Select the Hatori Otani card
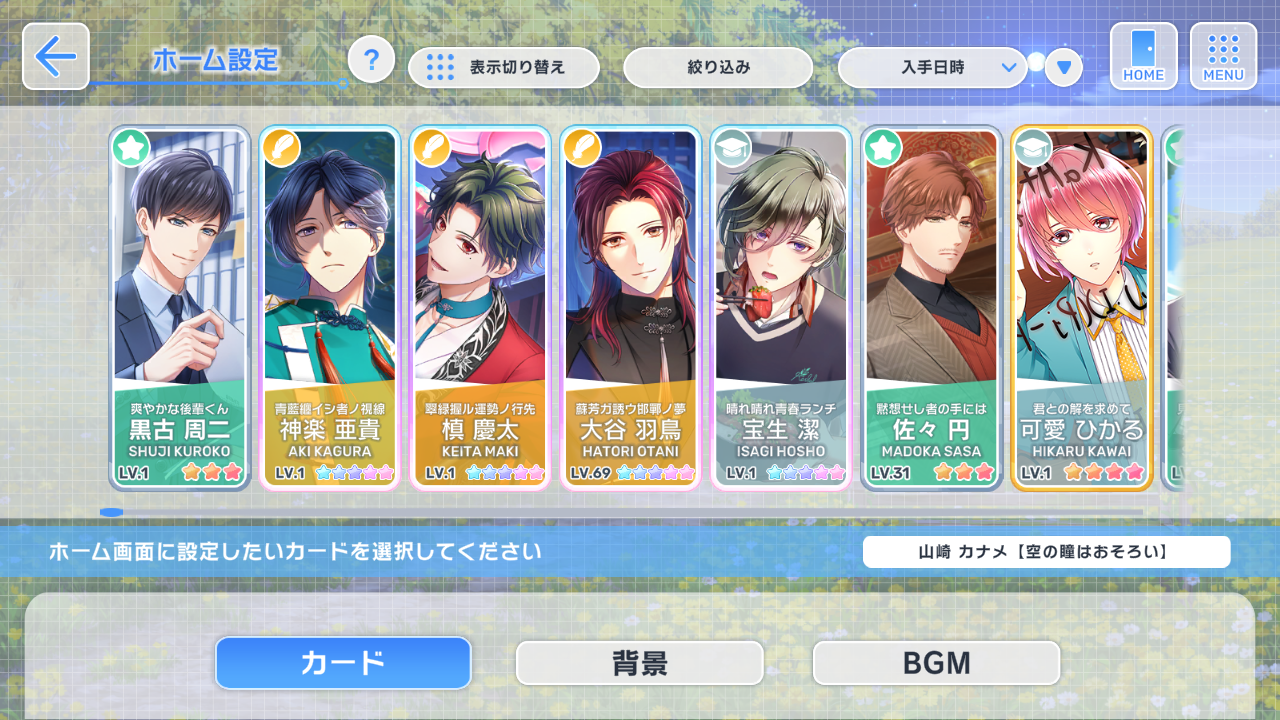The width and height of the screenshot is (1280, 720). coord(631,308)
